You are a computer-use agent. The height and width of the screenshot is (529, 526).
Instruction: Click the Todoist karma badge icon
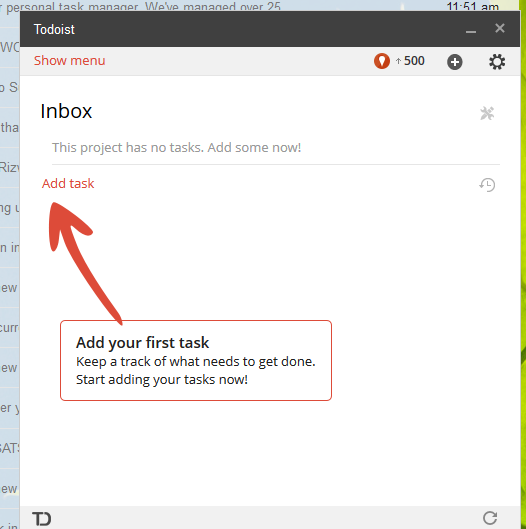click(x=382, y=61)
